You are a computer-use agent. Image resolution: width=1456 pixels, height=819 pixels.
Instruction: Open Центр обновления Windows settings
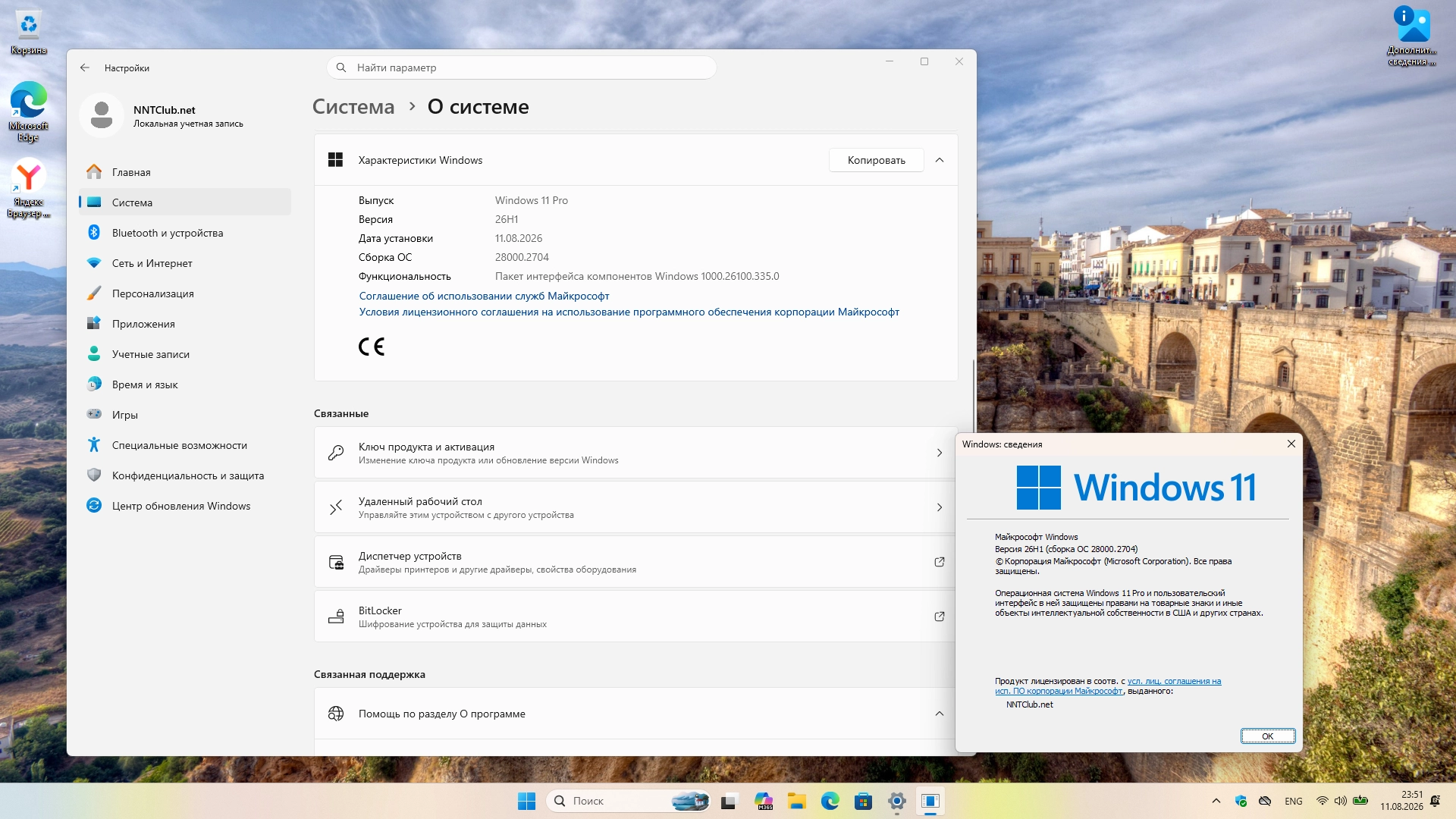(184, 506)
